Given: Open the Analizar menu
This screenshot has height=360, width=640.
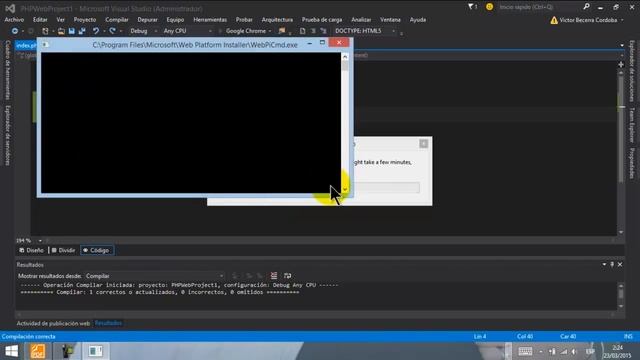Looking at the screenshot, I should pyautogui.click(x=361, y=20).
